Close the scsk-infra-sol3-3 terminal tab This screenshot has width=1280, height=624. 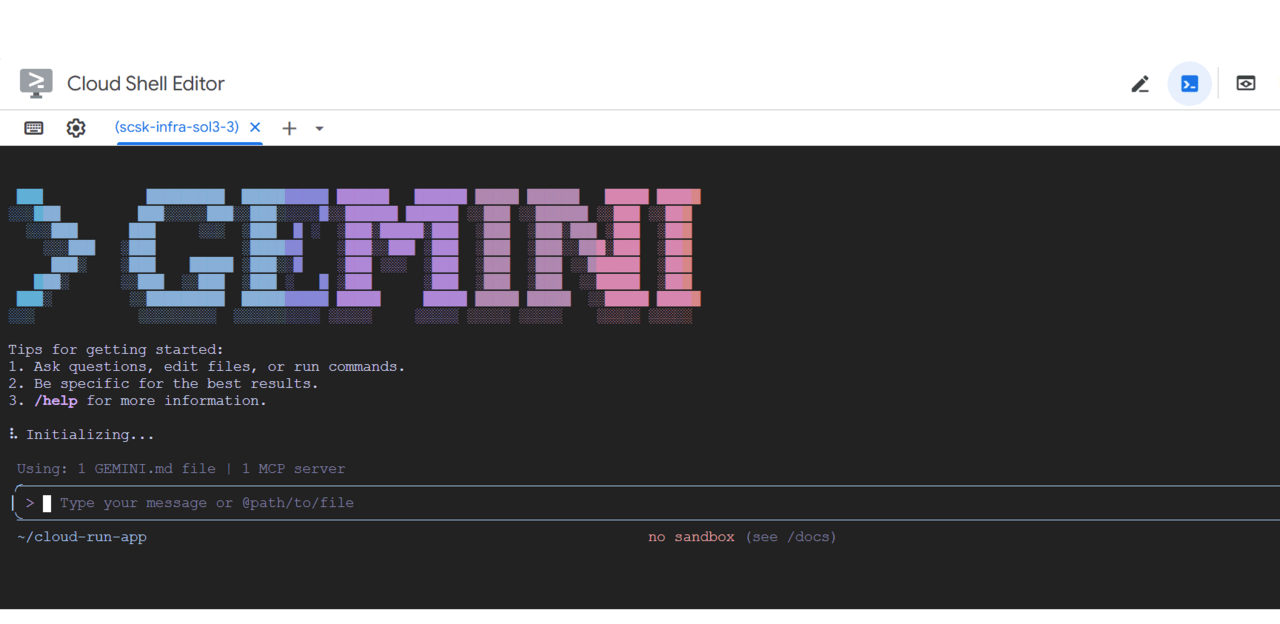click(255, 127)
